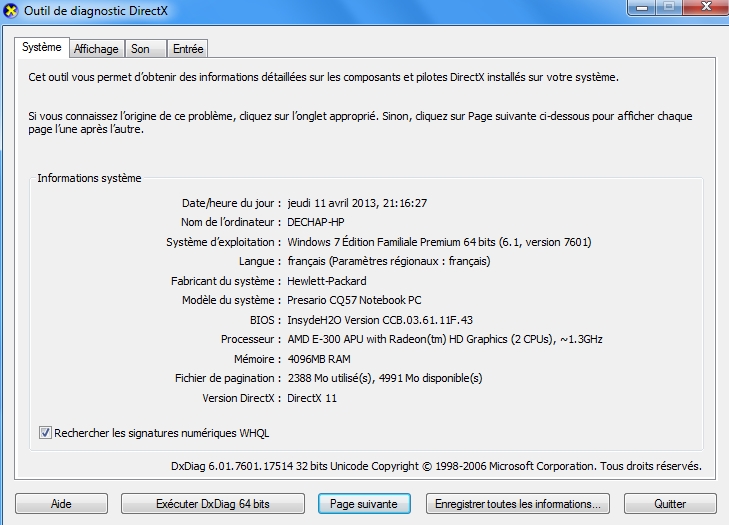Click the 'Outil de diagnostic DirectX' window title
This screenshot has height=525, width=729.
(x=96, y=11)
